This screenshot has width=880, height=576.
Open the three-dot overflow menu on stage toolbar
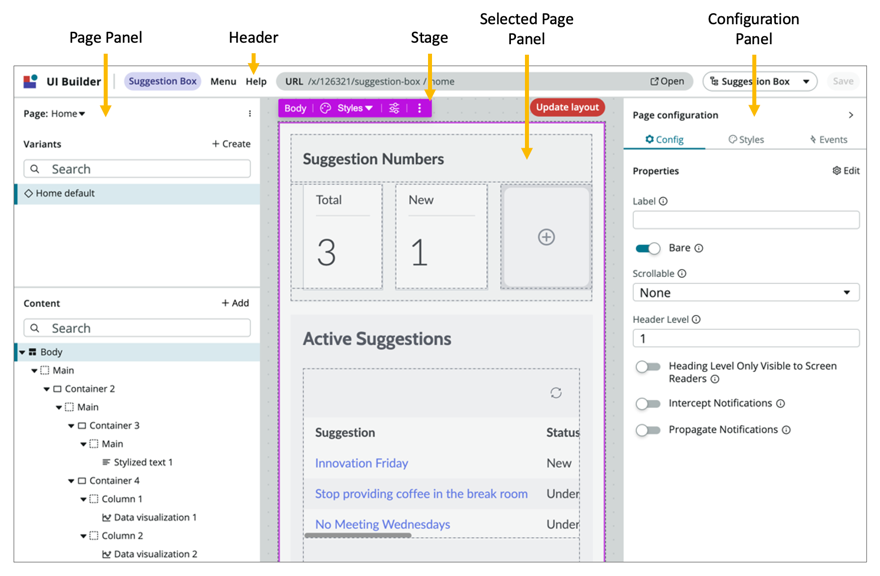[419, 108]
